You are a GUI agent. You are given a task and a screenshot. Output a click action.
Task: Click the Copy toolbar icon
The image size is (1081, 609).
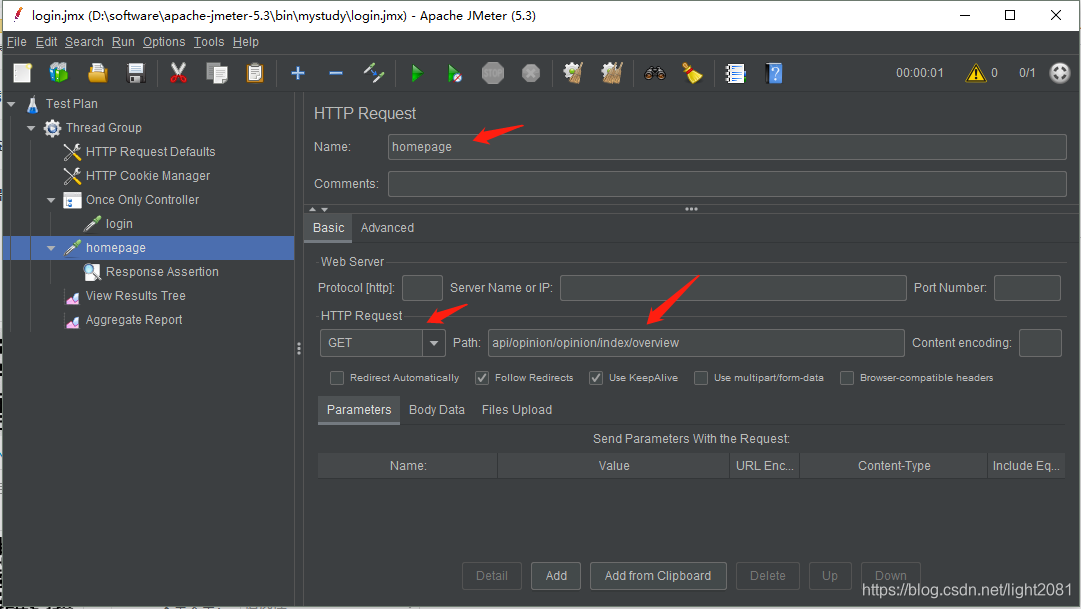tap(216, 73)
